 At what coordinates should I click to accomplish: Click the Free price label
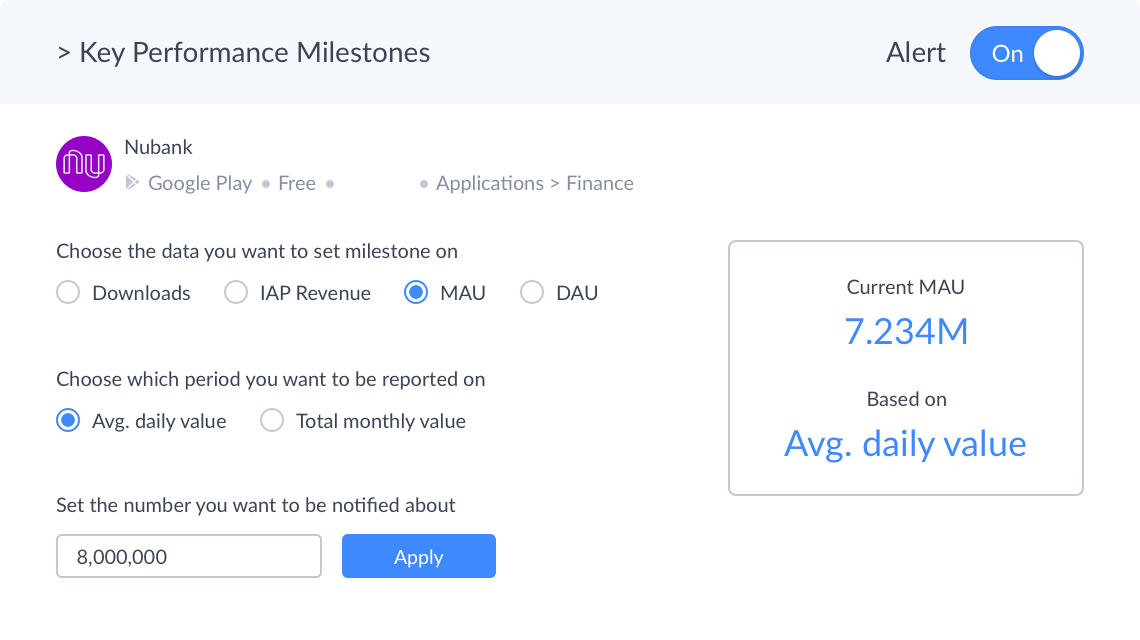(x=297, y=183)
